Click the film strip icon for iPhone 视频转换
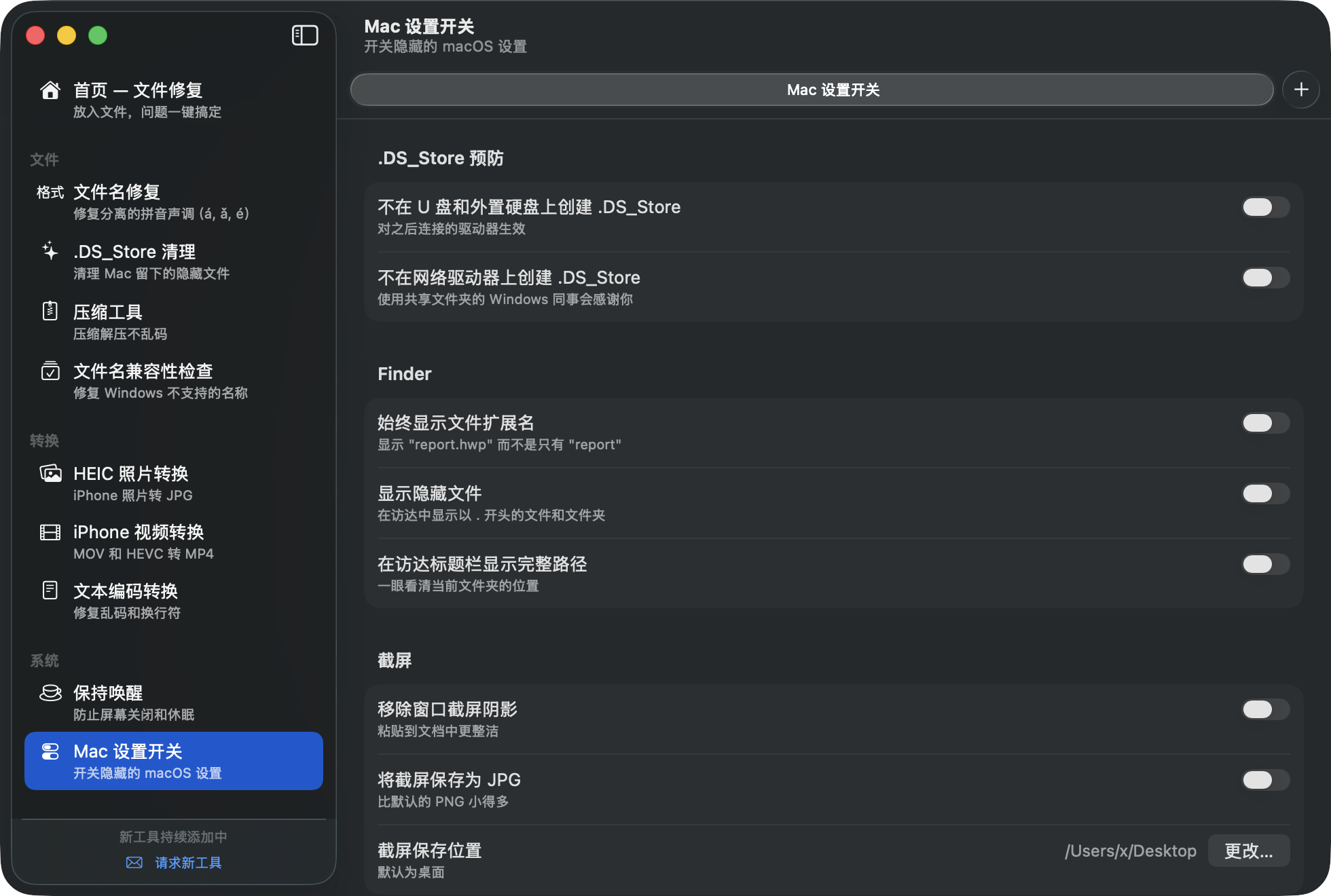Viewport: 1331px width, 896px height. tap(50, 532)
